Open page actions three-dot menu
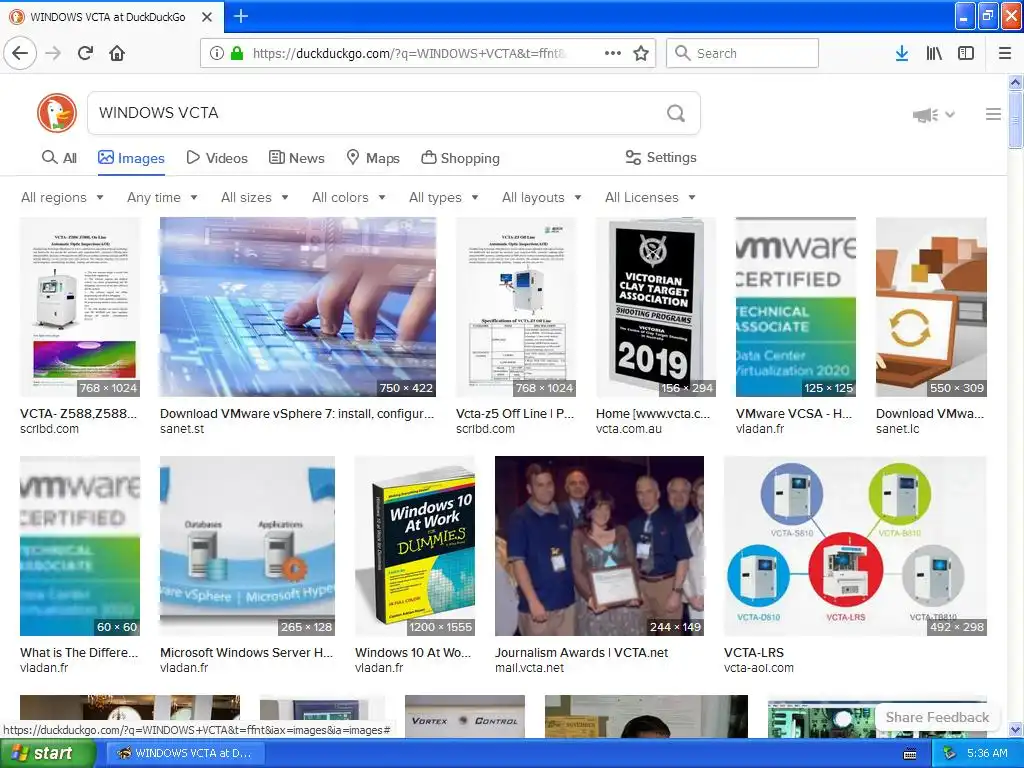This screenshot has width=1024, height=768. (613, 53)
